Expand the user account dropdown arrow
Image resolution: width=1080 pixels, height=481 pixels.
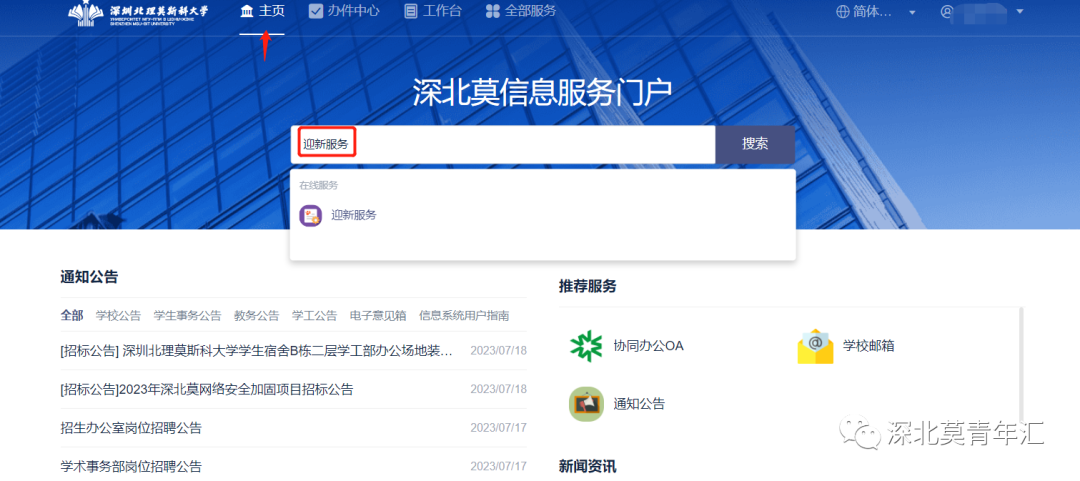pyautogui.click(x=1019, y=13)
